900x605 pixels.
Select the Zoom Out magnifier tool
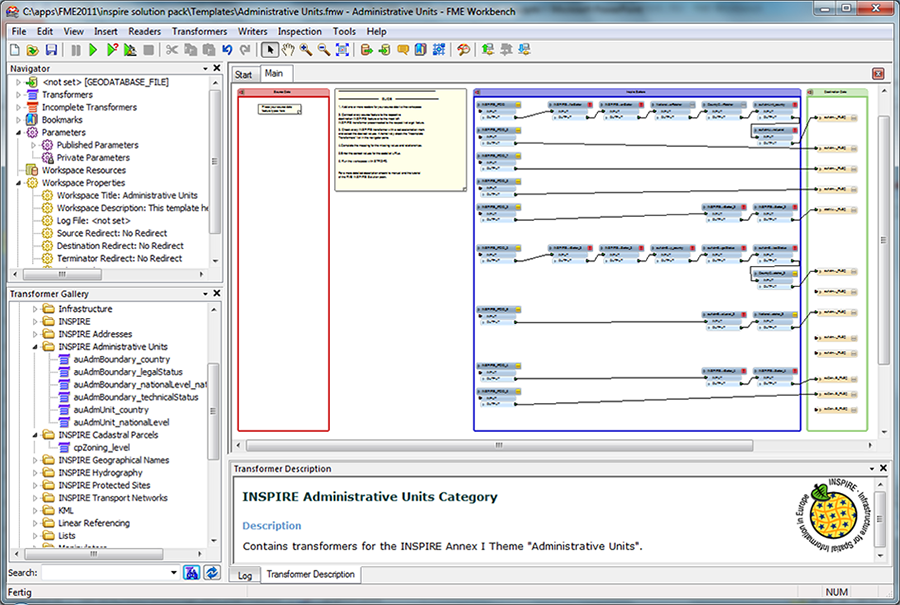click(x=324, y=51)
